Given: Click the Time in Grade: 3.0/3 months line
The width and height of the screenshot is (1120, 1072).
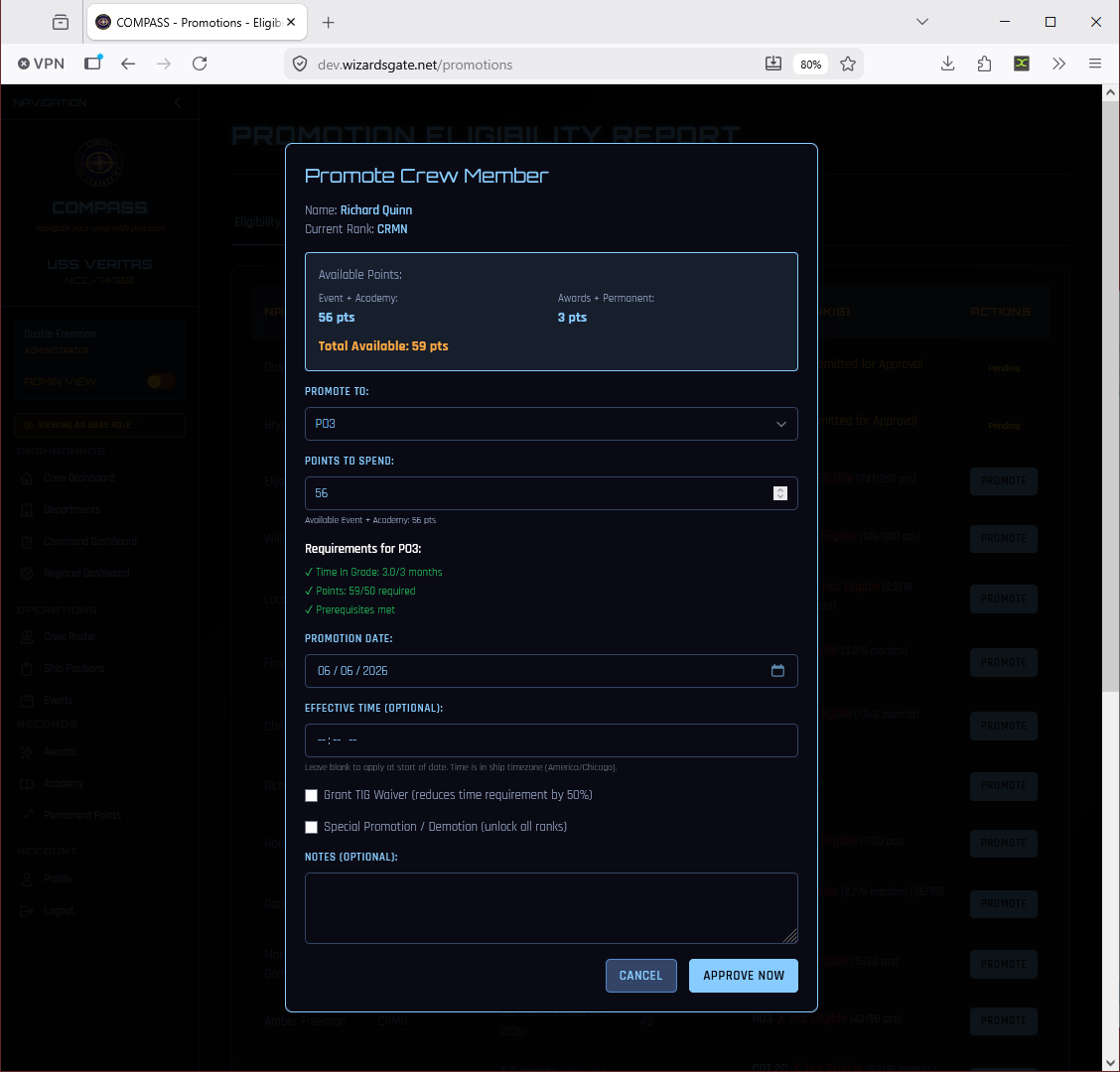Looking at the screenshot, I should tap(373, 572).
